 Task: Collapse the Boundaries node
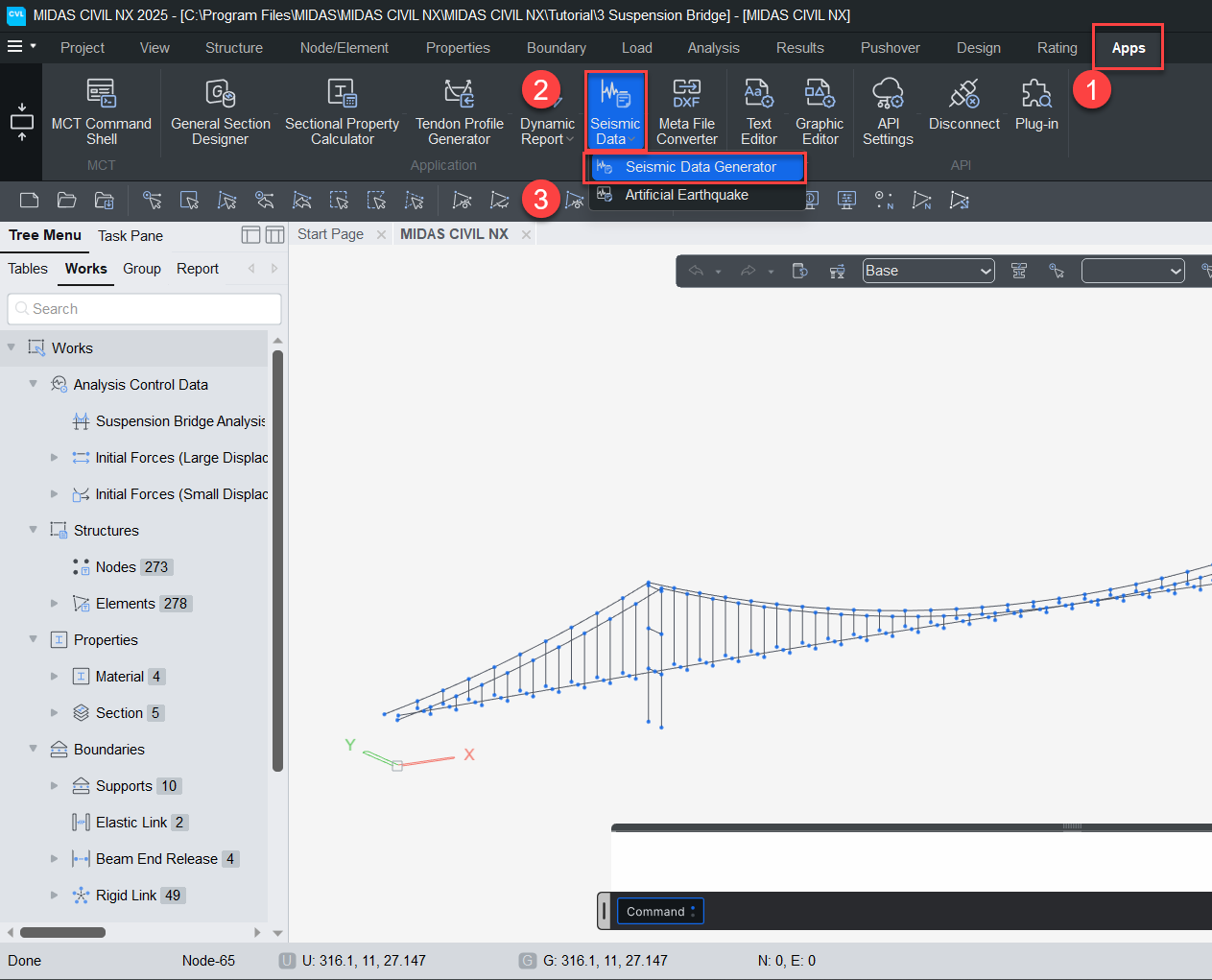tap(33, 749)
